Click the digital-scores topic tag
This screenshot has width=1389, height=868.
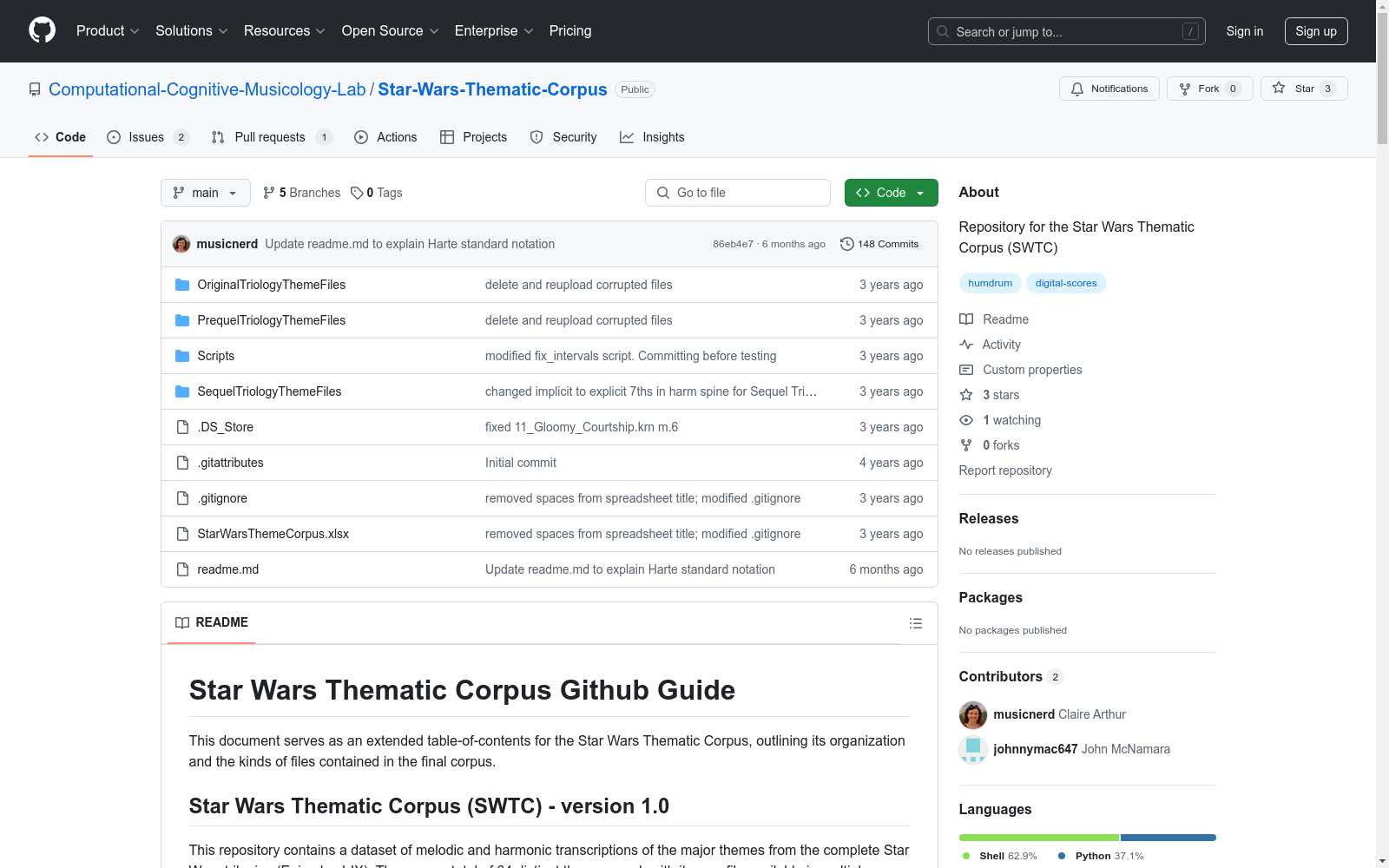click(1066, 283)
